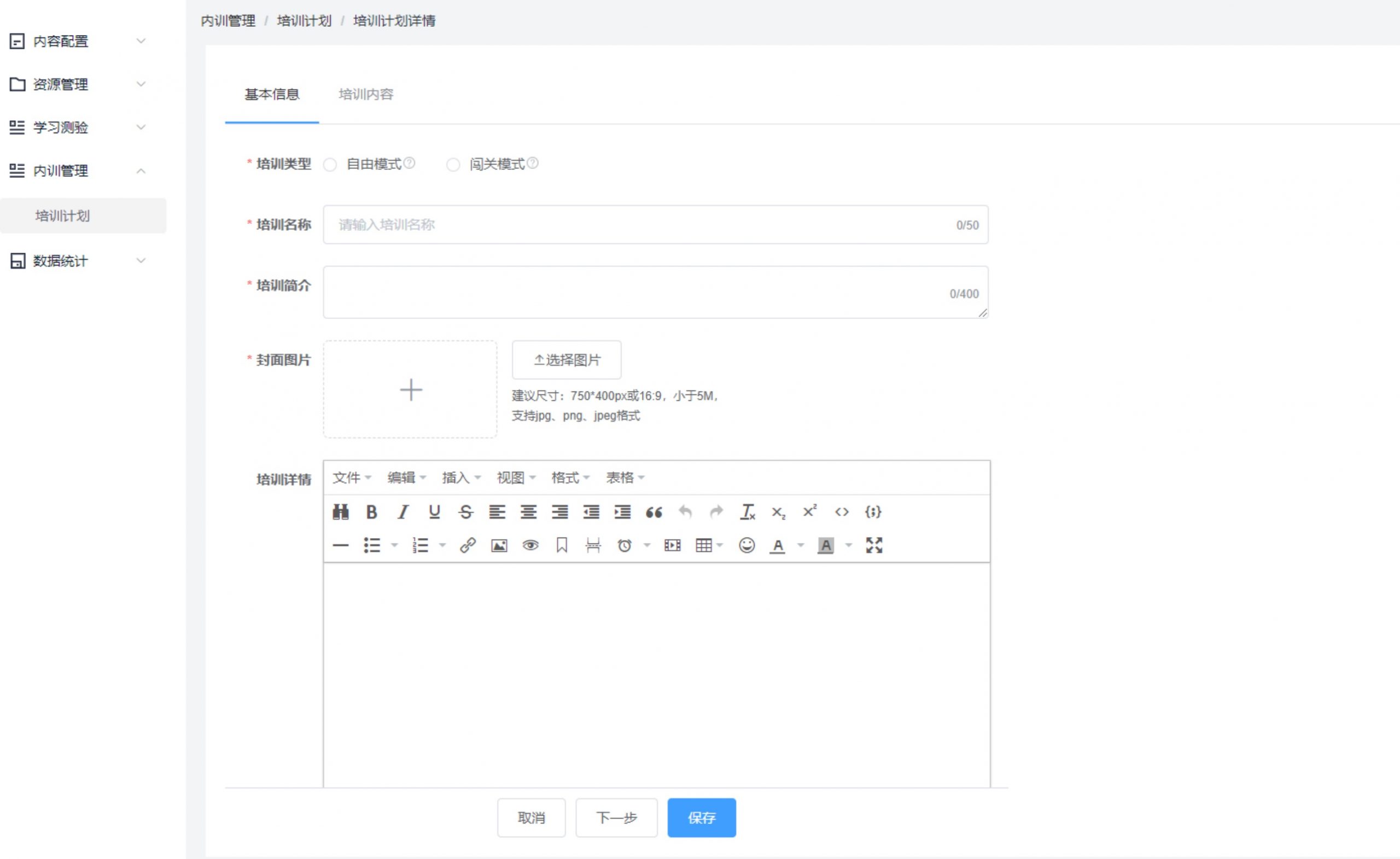Open the emoticon picker icon
This screenshot has width=1400, height=859.
[x=746, y=545]
